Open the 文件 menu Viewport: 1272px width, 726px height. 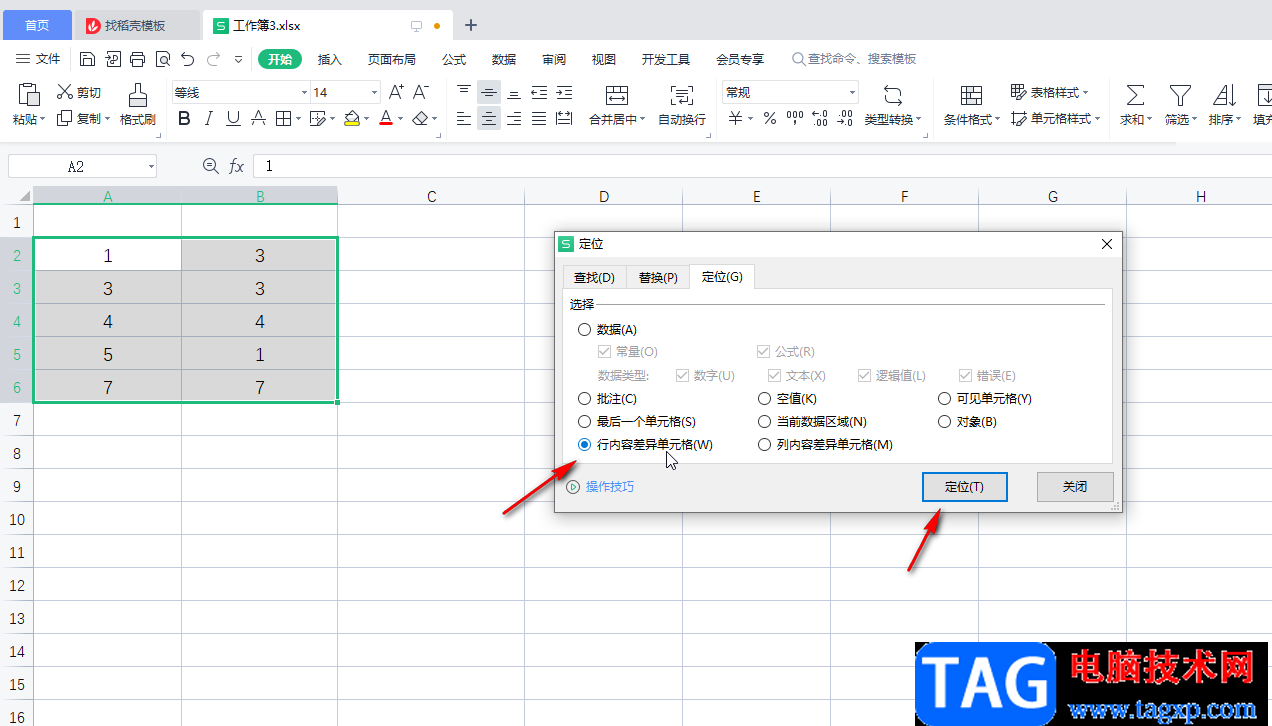[39, 59]
